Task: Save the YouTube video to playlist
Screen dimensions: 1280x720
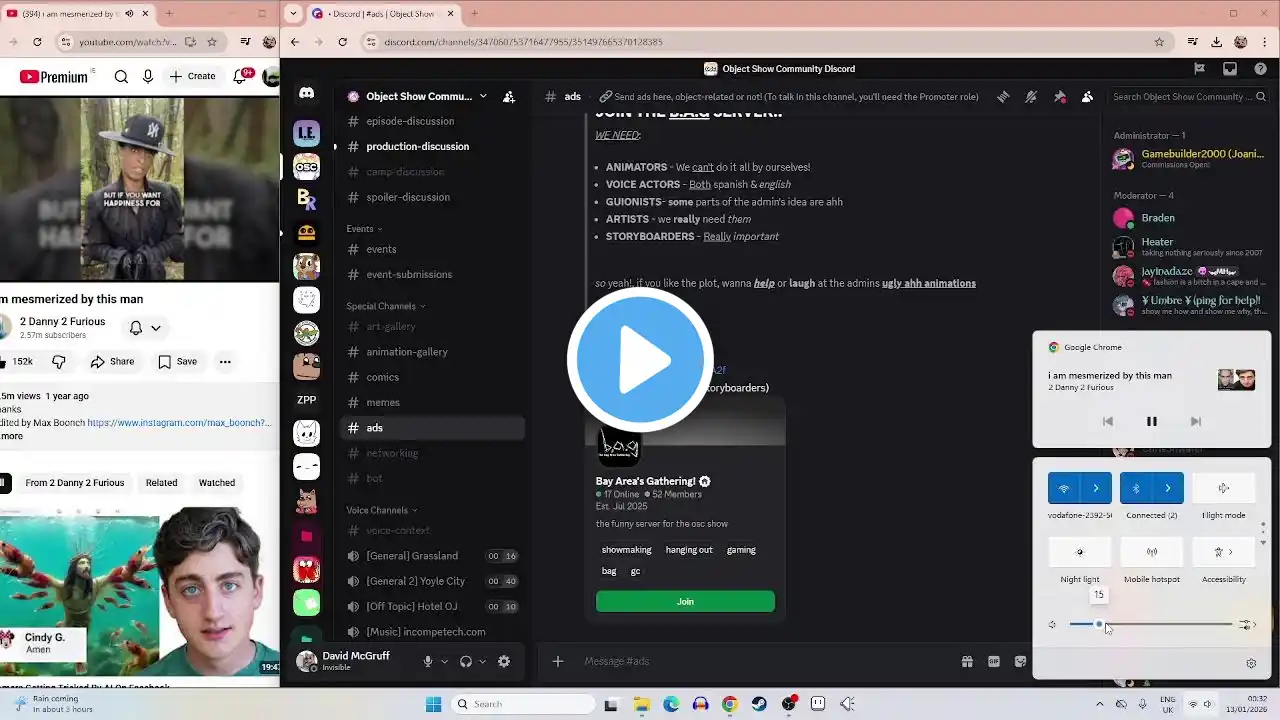Action: click(177, 361)
